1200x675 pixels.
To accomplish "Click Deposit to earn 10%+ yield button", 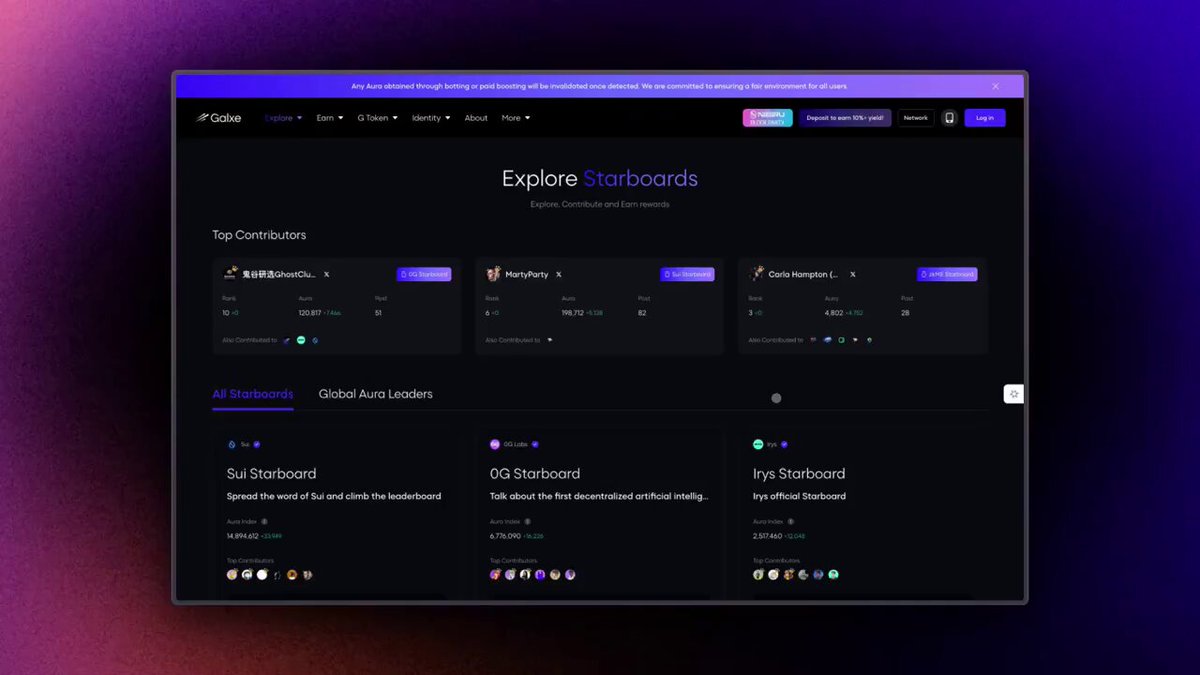I will tap(845, 118).
